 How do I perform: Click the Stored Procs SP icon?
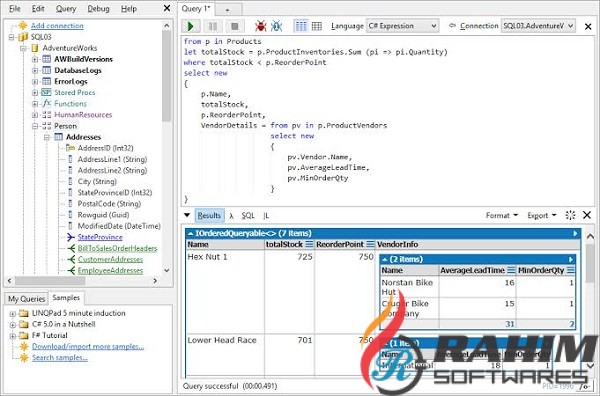[x=46, y=92]
